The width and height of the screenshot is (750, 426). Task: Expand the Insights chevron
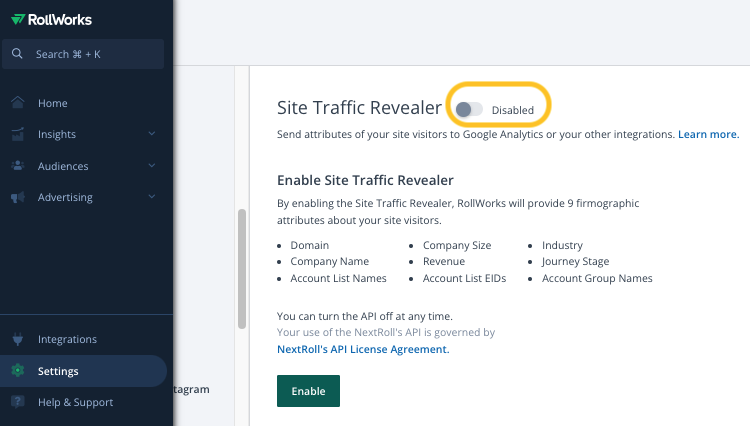pos(152,133)
